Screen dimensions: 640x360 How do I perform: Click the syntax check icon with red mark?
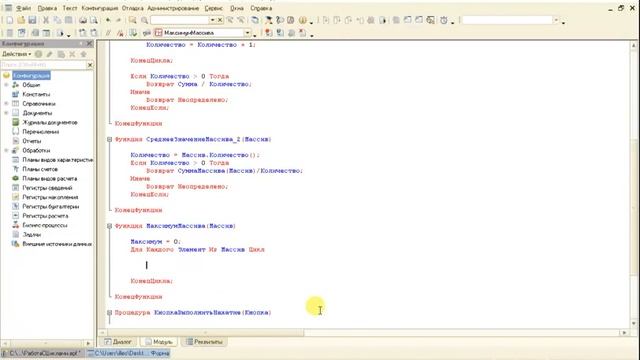pos(120,33)
